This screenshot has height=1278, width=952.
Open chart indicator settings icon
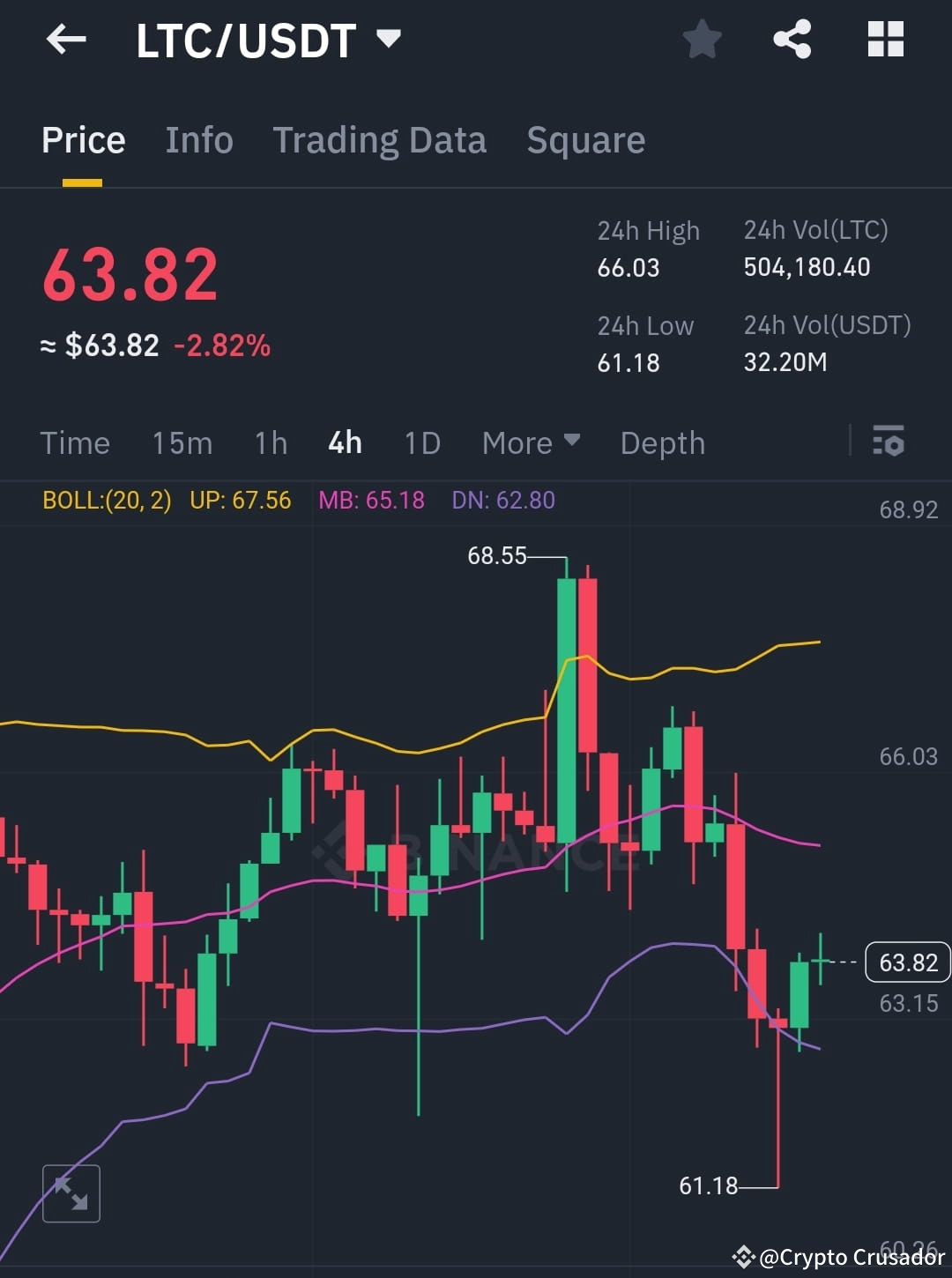coord(889,442)
